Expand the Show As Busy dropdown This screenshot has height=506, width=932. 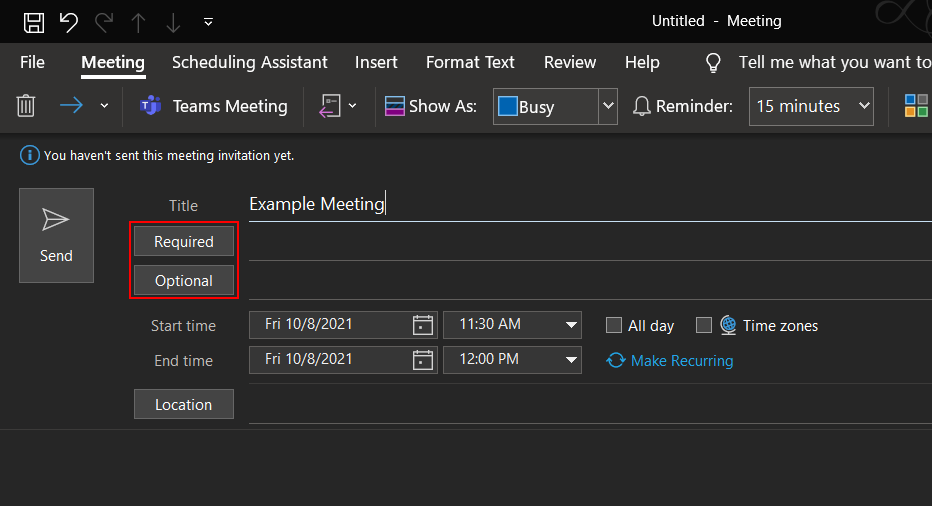pyautogui.click(x=607, y=106)
